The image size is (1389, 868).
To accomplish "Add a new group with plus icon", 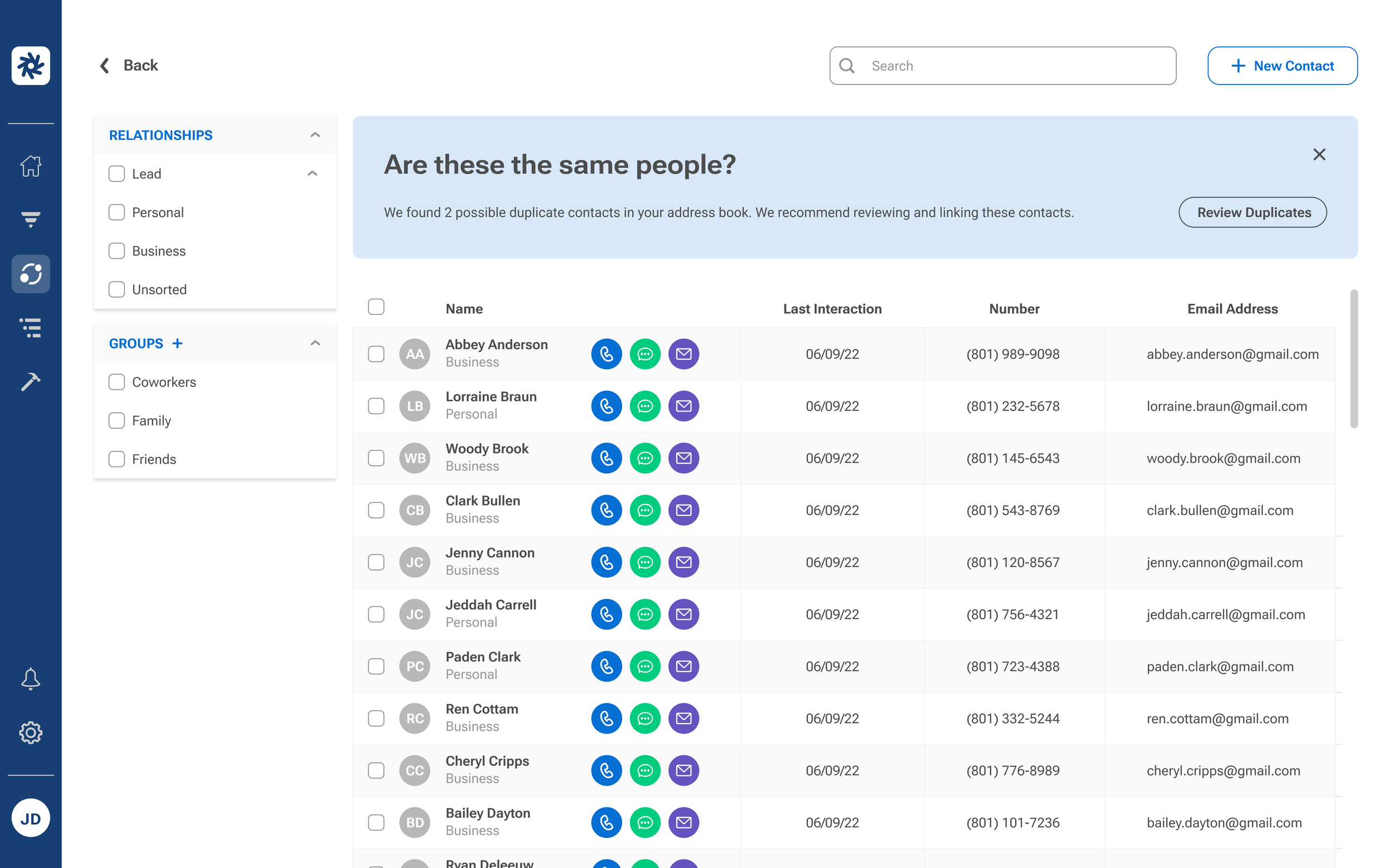I will pos(177,343).
